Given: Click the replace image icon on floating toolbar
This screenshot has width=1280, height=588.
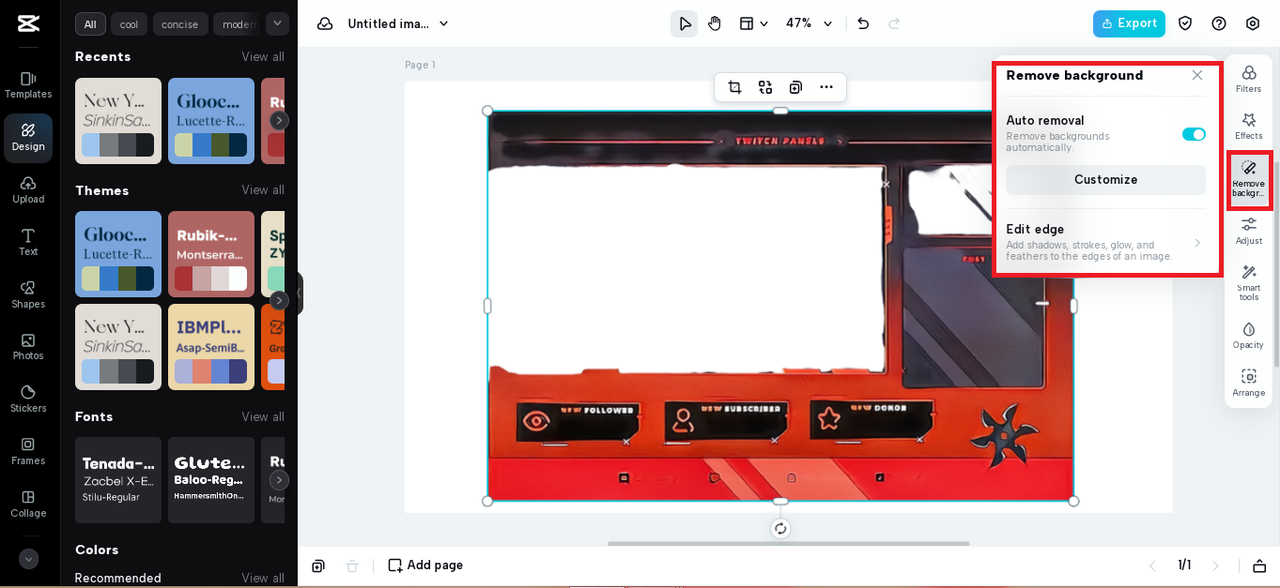Looking at the screenshot, I should (765, 87).
